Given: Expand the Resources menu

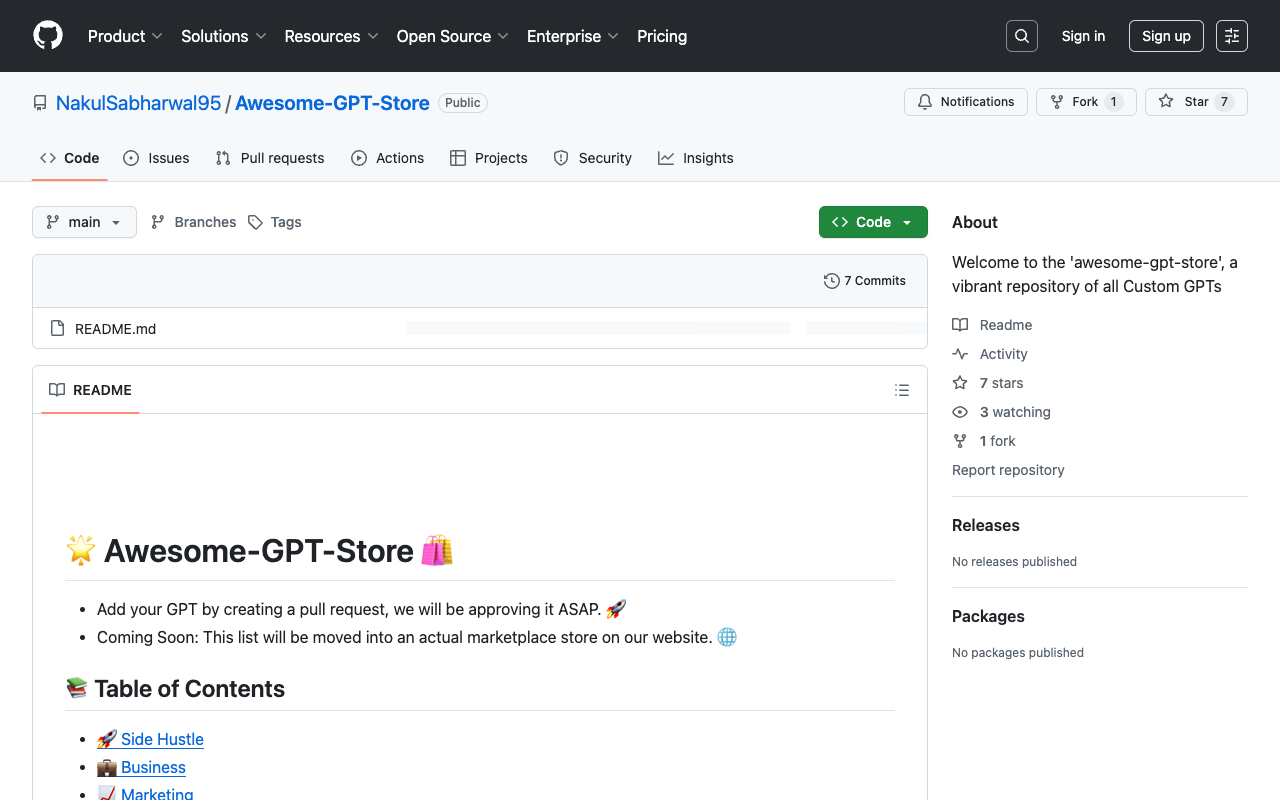Looking at the screenshot, I should (331, 36).
